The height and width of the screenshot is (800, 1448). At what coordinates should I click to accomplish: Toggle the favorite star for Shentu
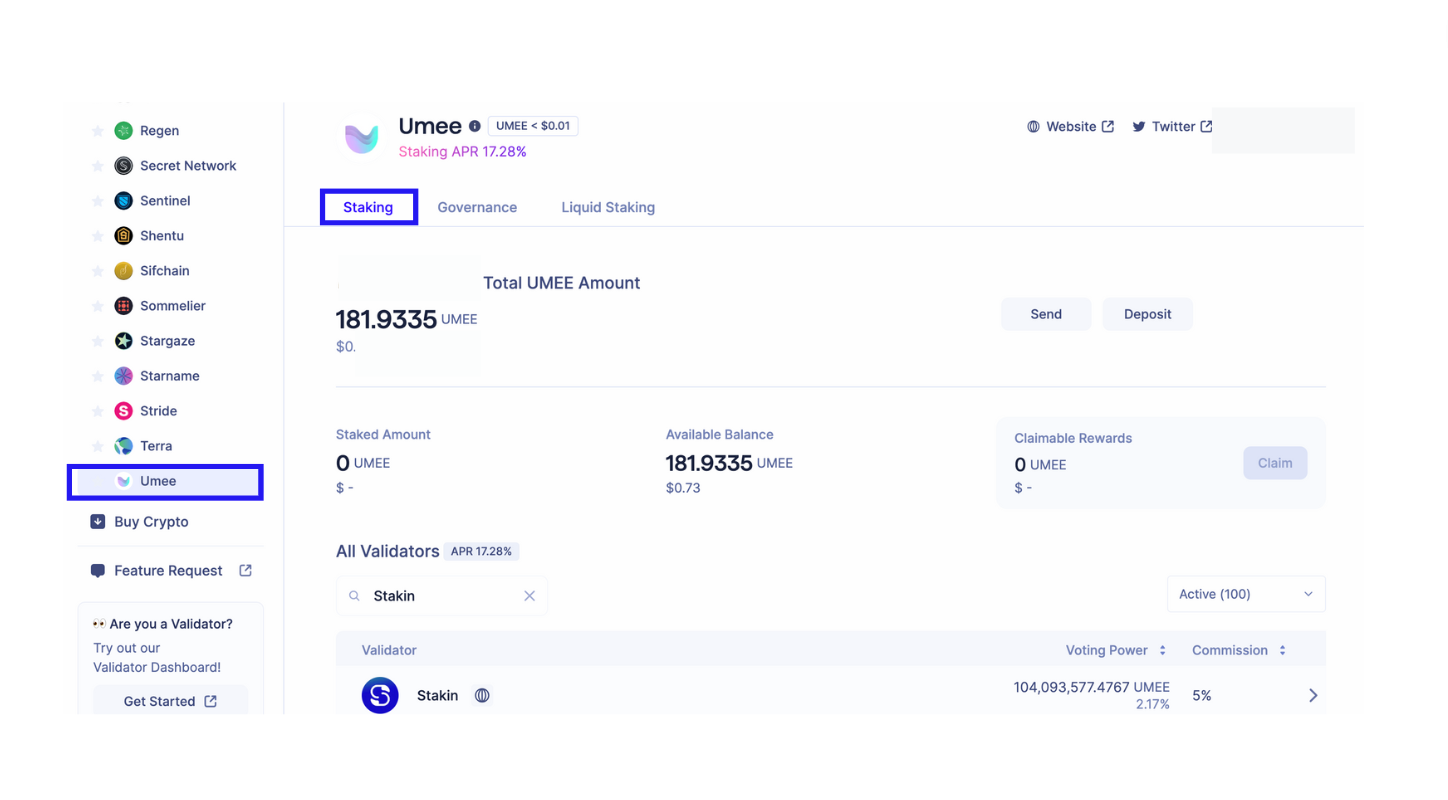(x=98, y=236)
